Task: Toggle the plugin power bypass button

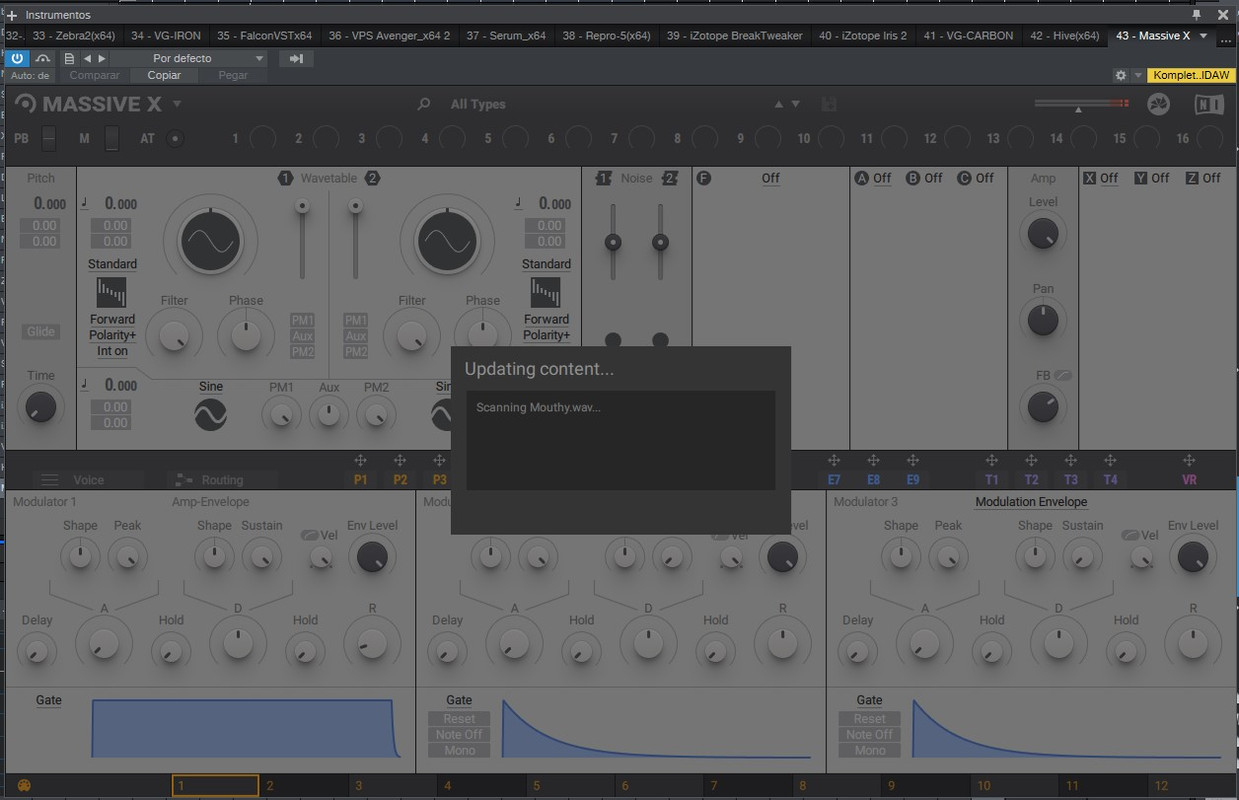Action: click(x=17, y=58)
